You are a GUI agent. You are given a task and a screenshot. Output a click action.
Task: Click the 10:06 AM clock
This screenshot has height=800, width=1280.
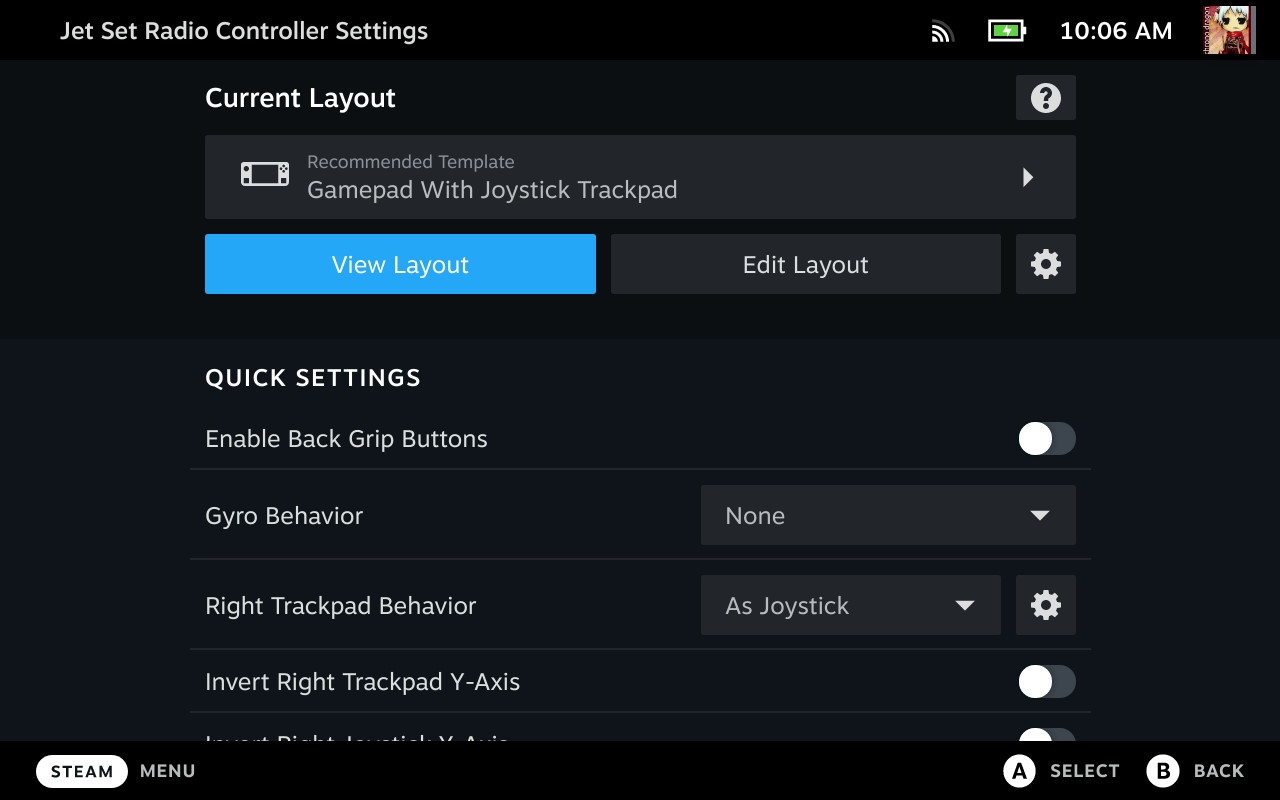click(x=1115, y=31)
